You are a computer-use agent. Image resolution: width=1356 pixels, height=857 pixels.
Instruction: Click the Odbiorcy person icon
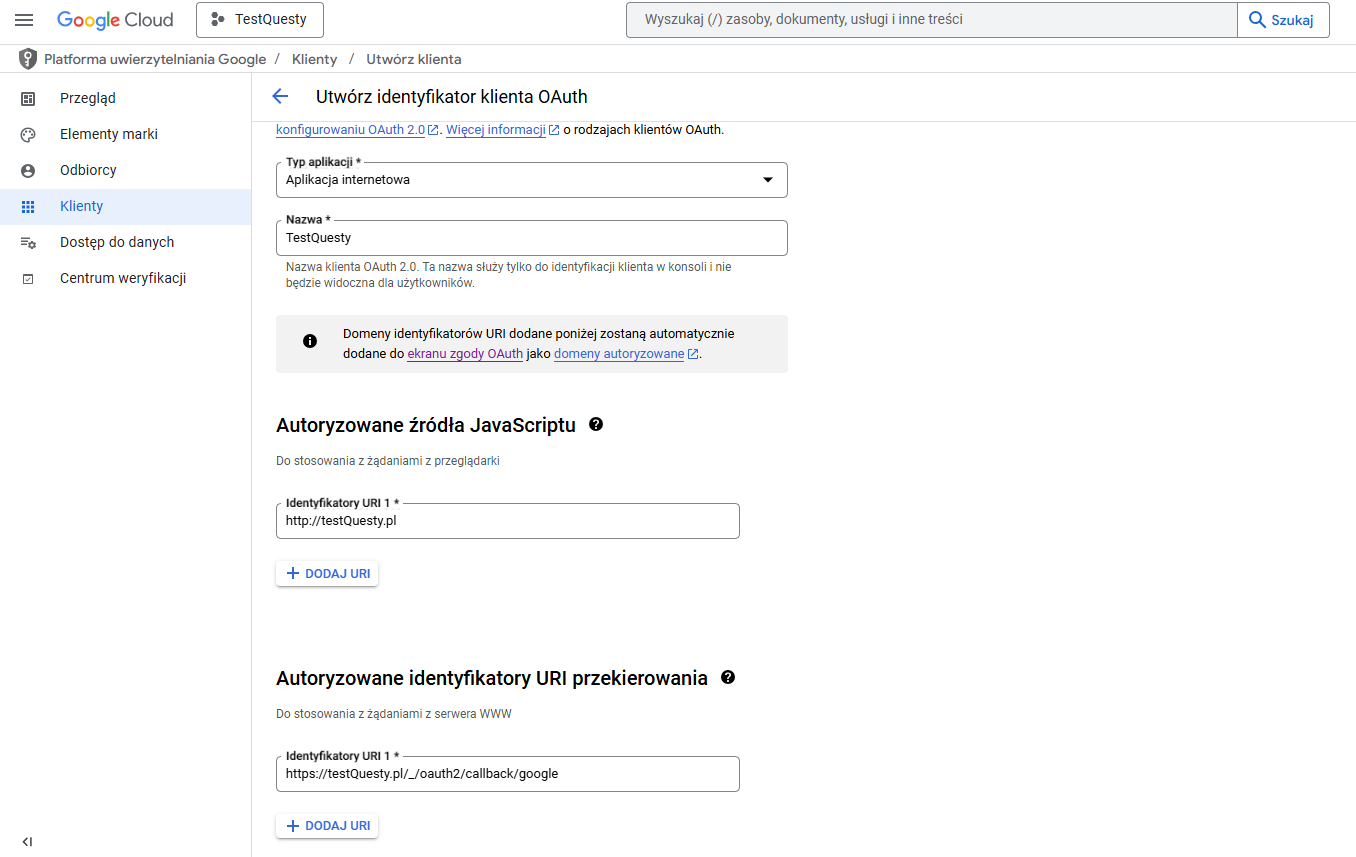point(28,170)
